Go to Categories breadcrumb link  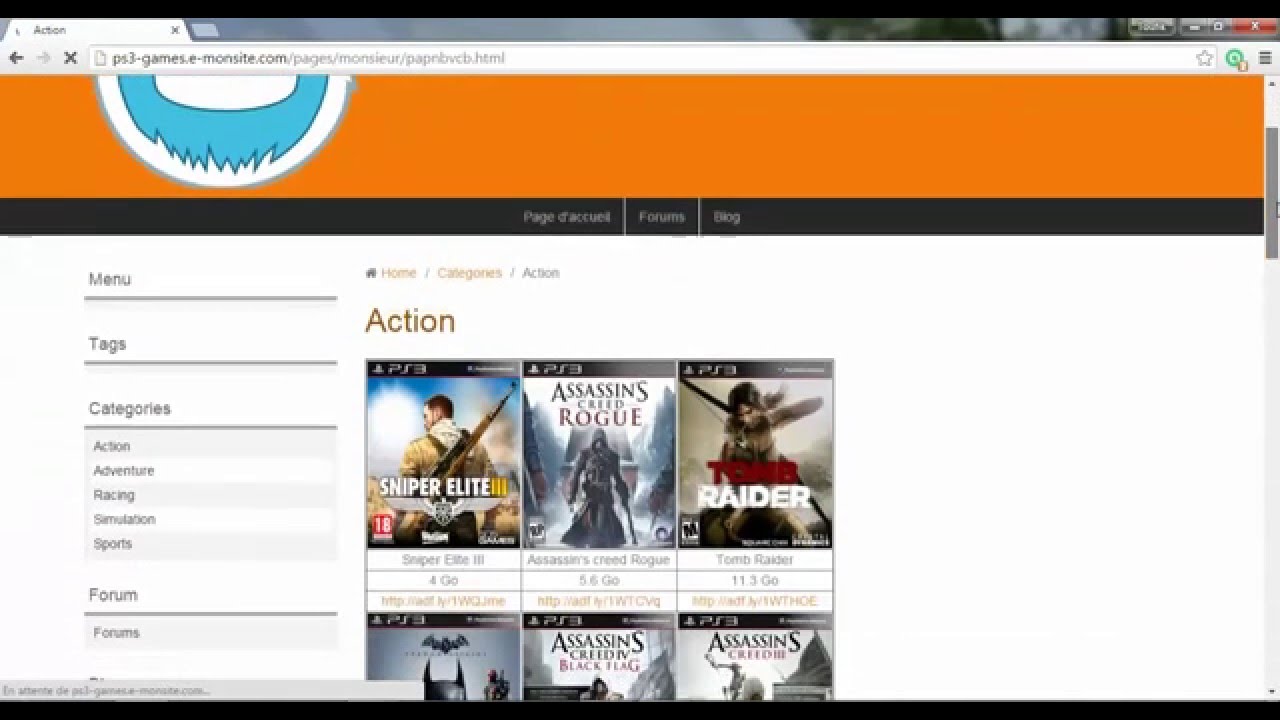[469, 273]
